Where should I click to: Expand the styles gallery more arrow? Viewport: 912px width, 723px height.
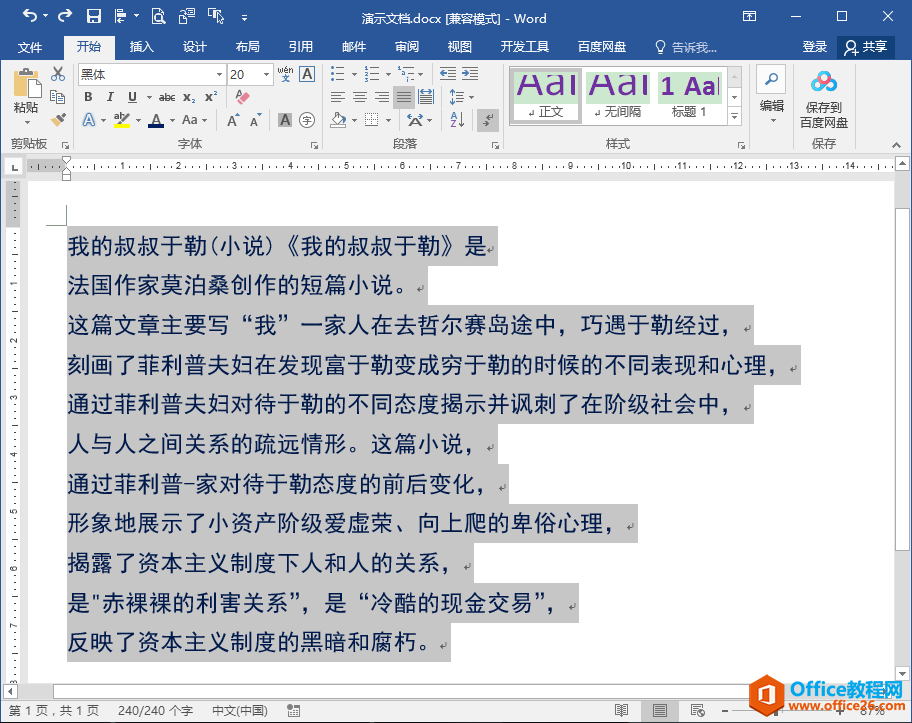[735, 116]
